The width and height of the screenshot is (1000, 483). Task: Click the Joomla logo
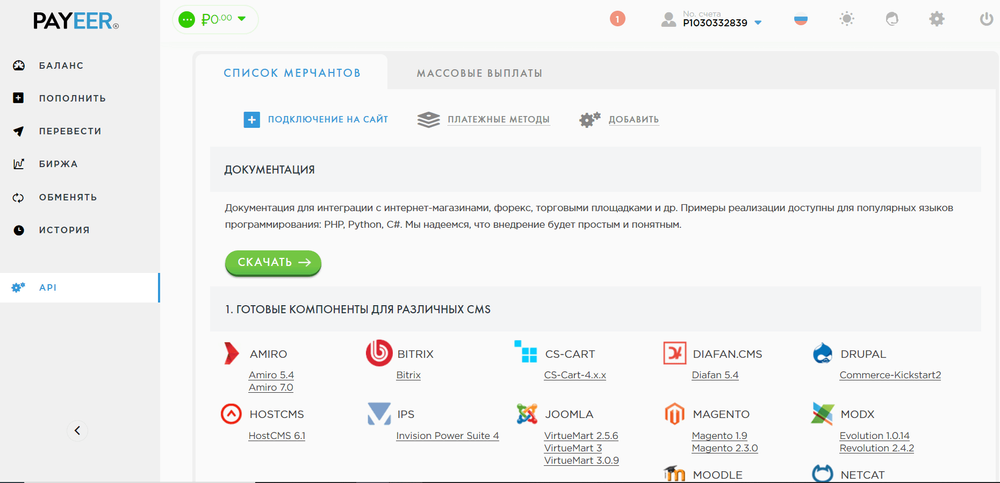tap(527, 414)
